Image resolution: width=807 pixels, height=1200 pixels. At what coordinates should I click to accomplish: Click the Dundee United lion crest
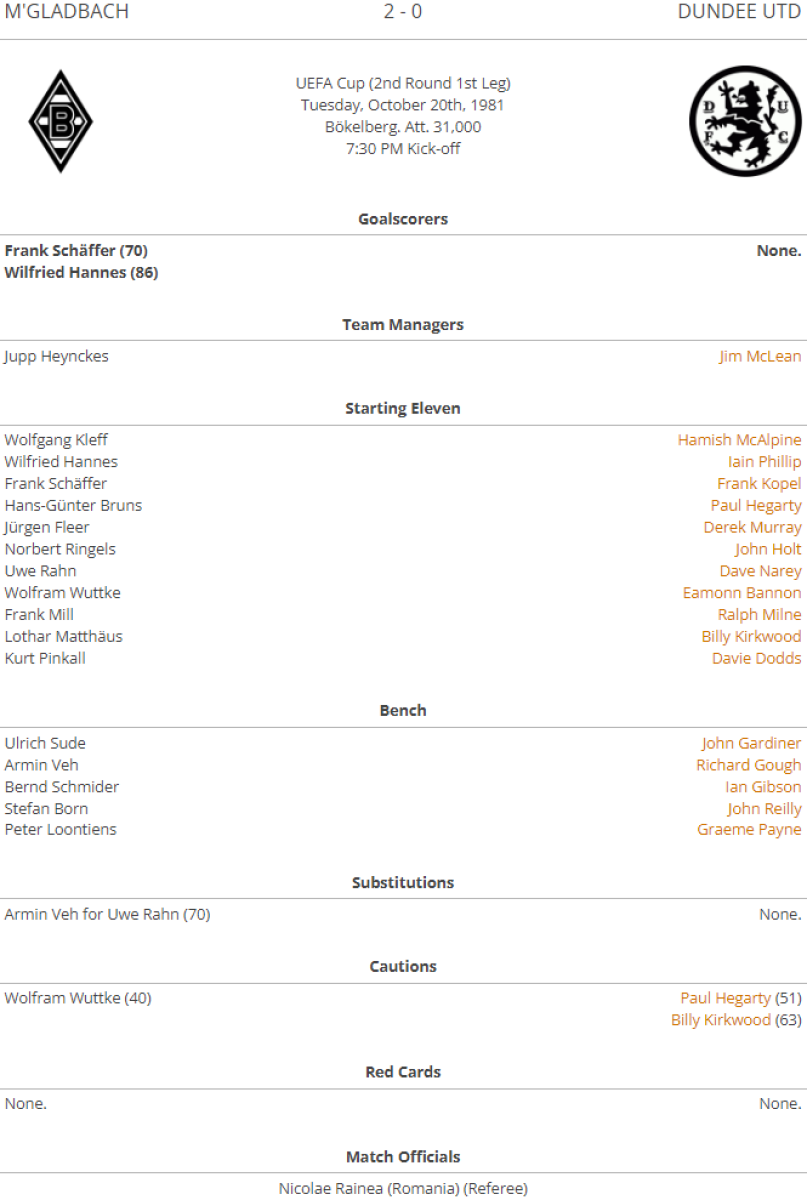(x=745, y=121)
